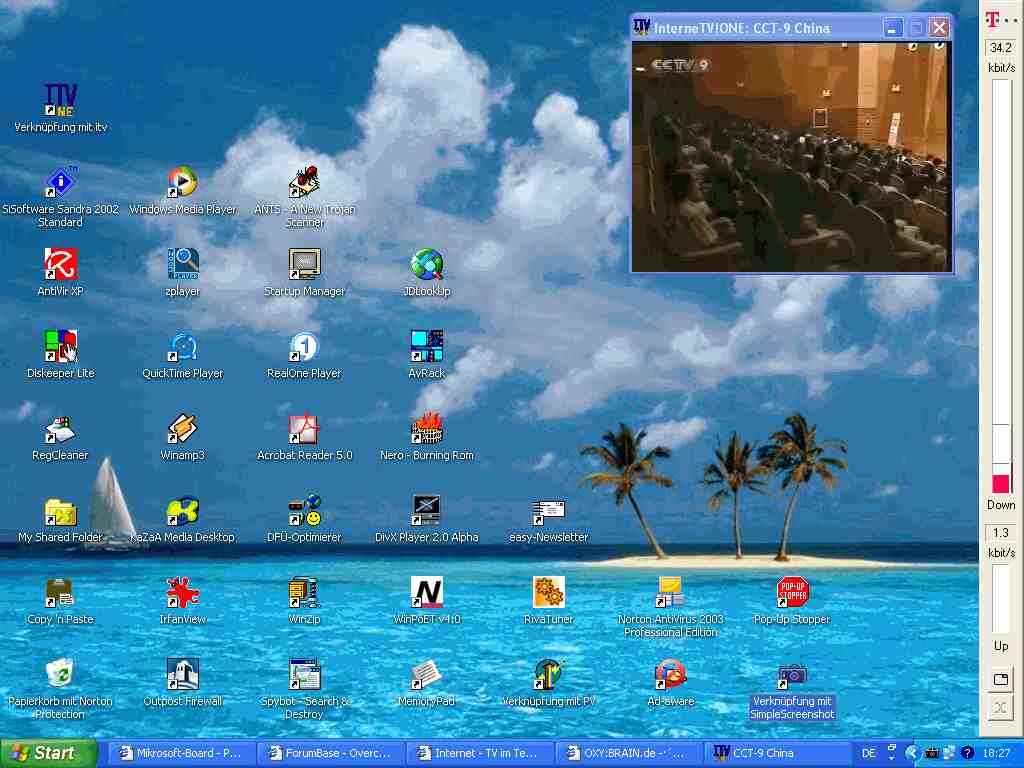Select WinZip desktop icon
The image size is (1024, 768).
pos(304,592)
